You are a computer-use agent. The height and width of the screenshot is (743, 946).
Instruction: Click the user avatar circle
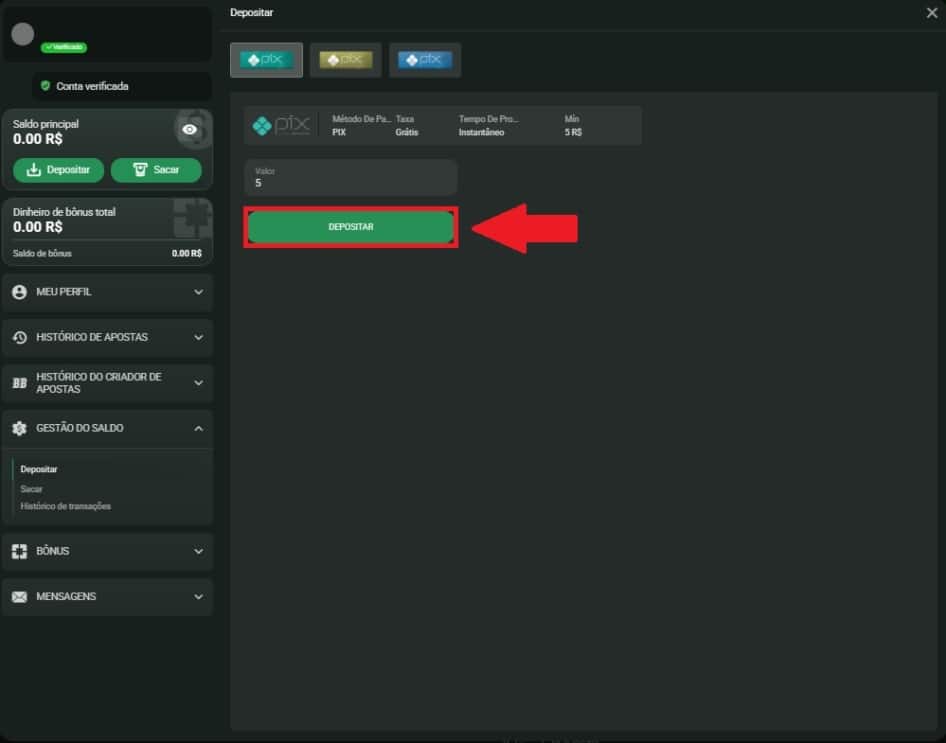tap(23, 34)
